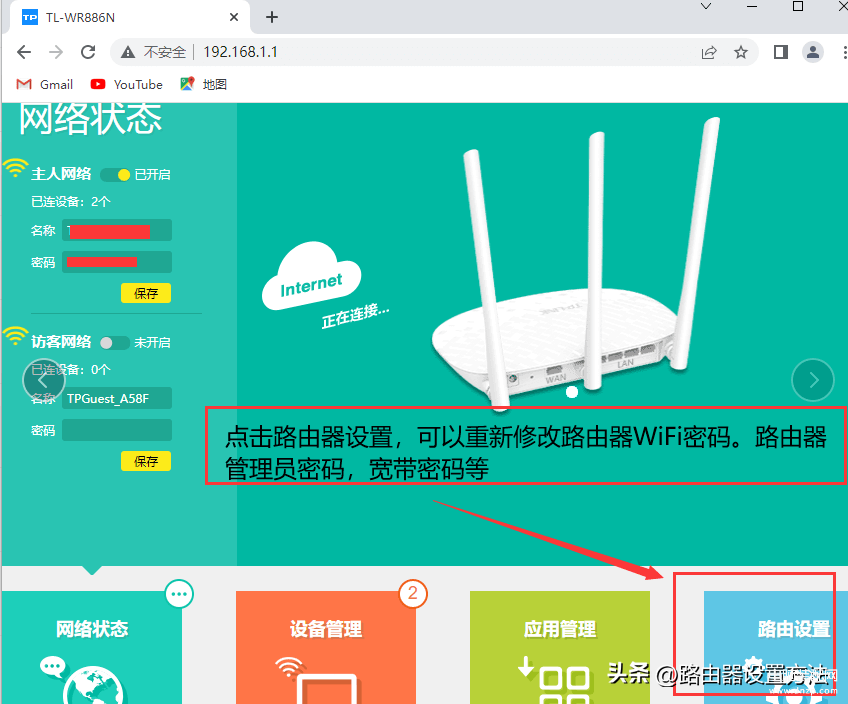Open the YouTube bookmark

click(127, 84)
